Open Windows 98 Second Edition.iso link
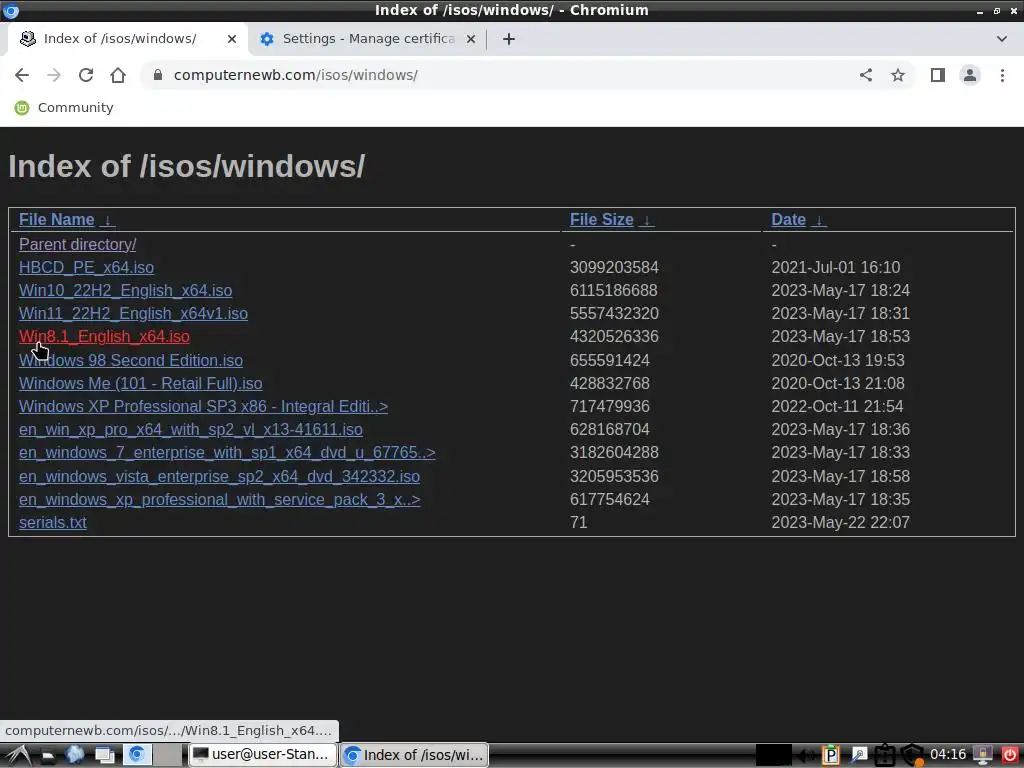Screen dimensions: 1024x768 (131, 360)
